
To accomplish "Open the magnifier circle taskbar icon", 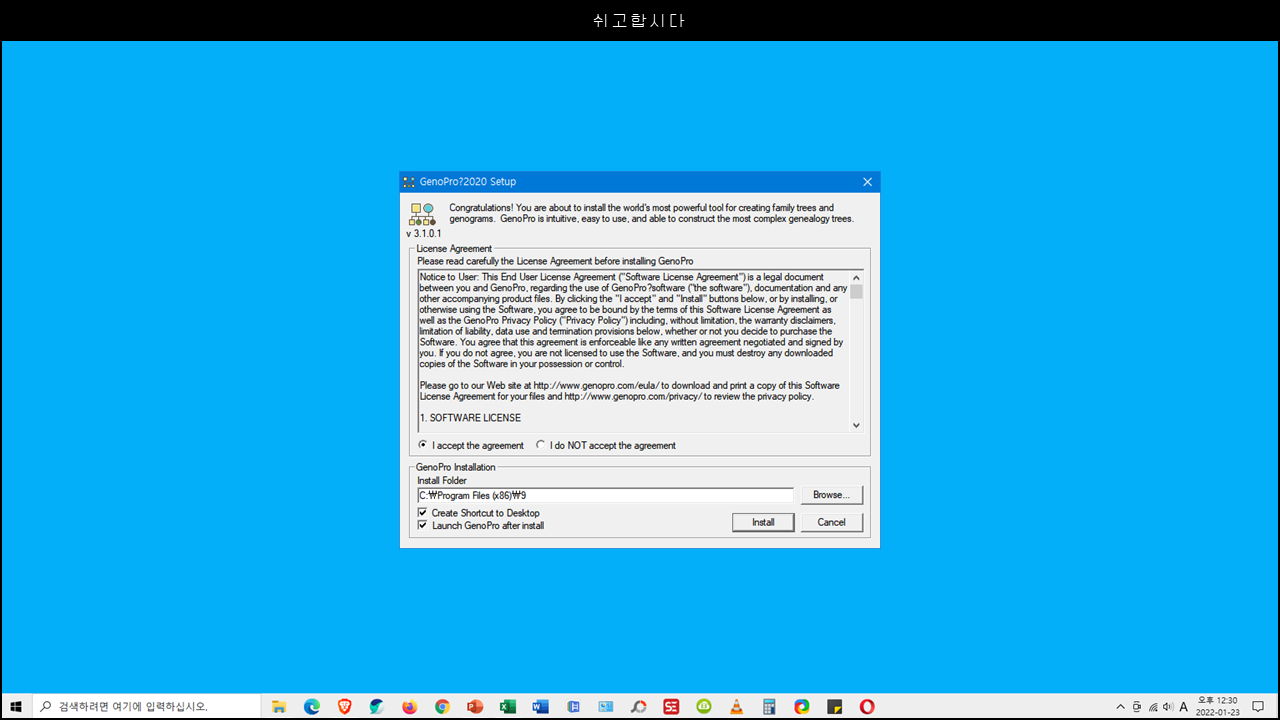I will [x=638, y=706].
